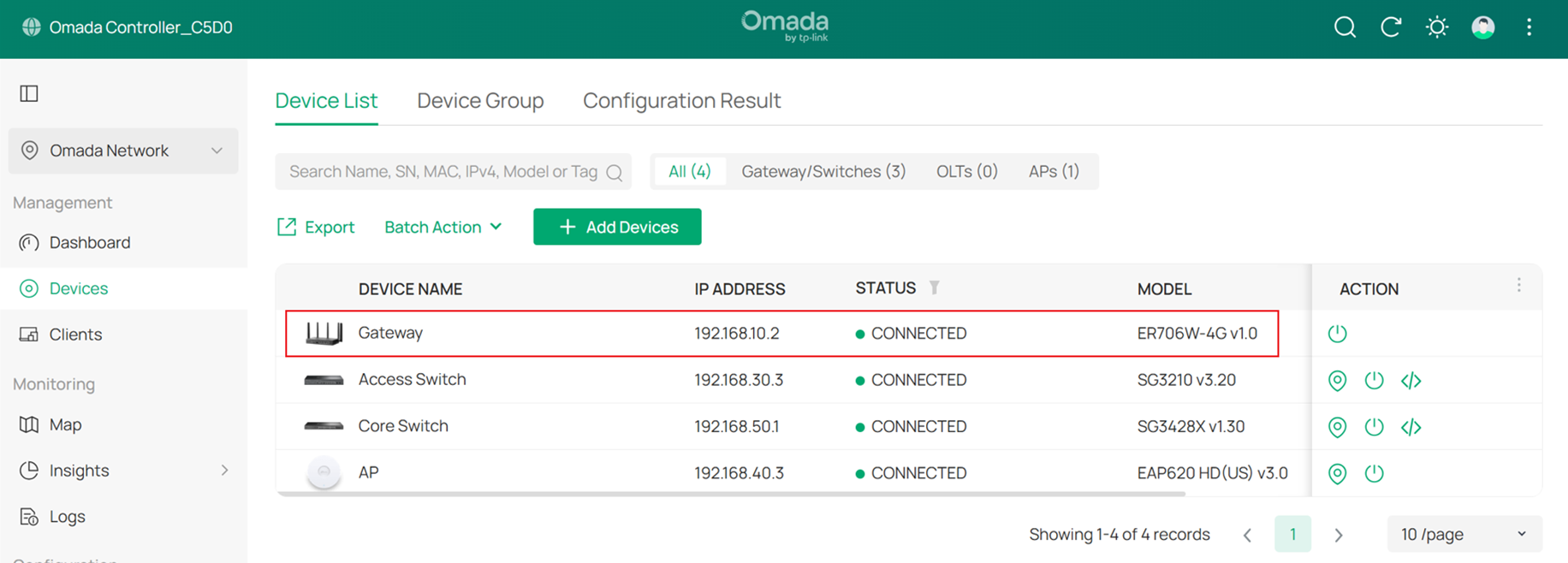This screenshot has height=563, width=1568.
Task: Select the All (4) filter
Action: (689, 171)
